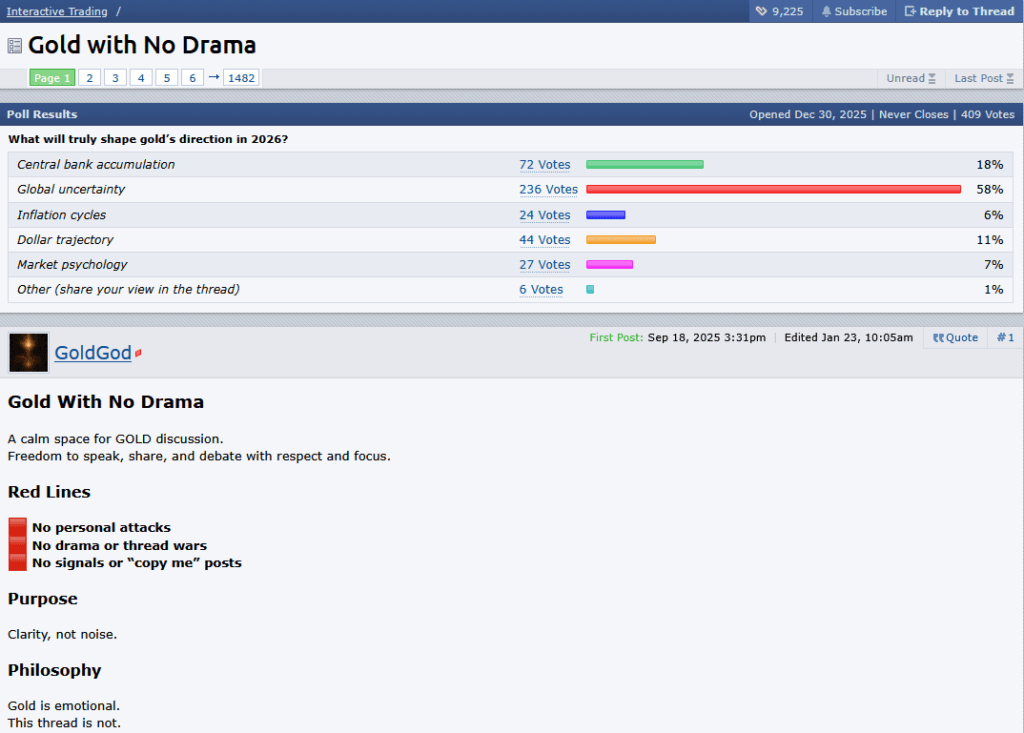Open the post #1 permalink
This screenshot has height=733, width=1024.
point(1005,338)
